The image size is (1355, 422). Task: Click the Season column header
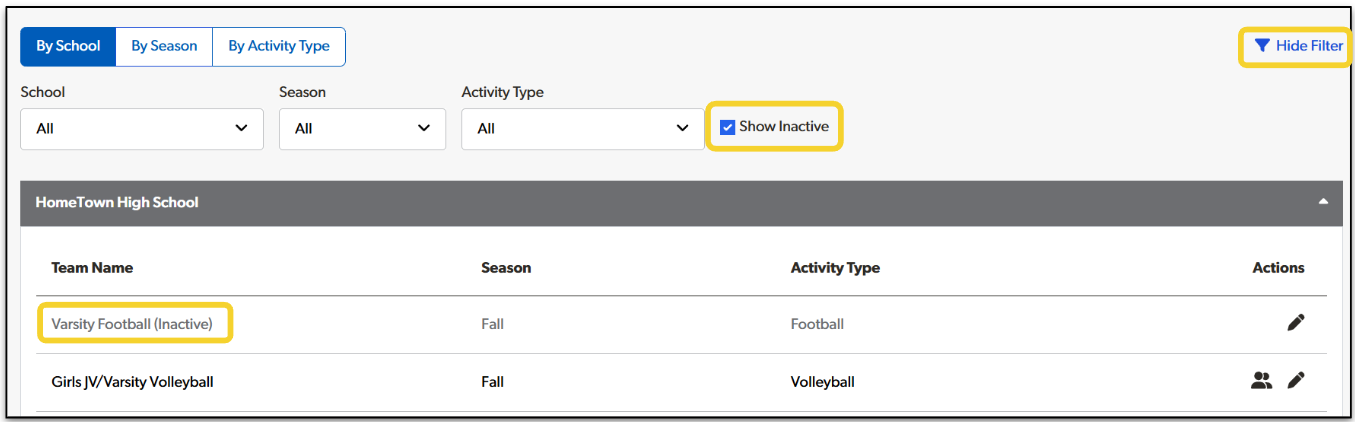pyautogui.click(x=506, y=268)
